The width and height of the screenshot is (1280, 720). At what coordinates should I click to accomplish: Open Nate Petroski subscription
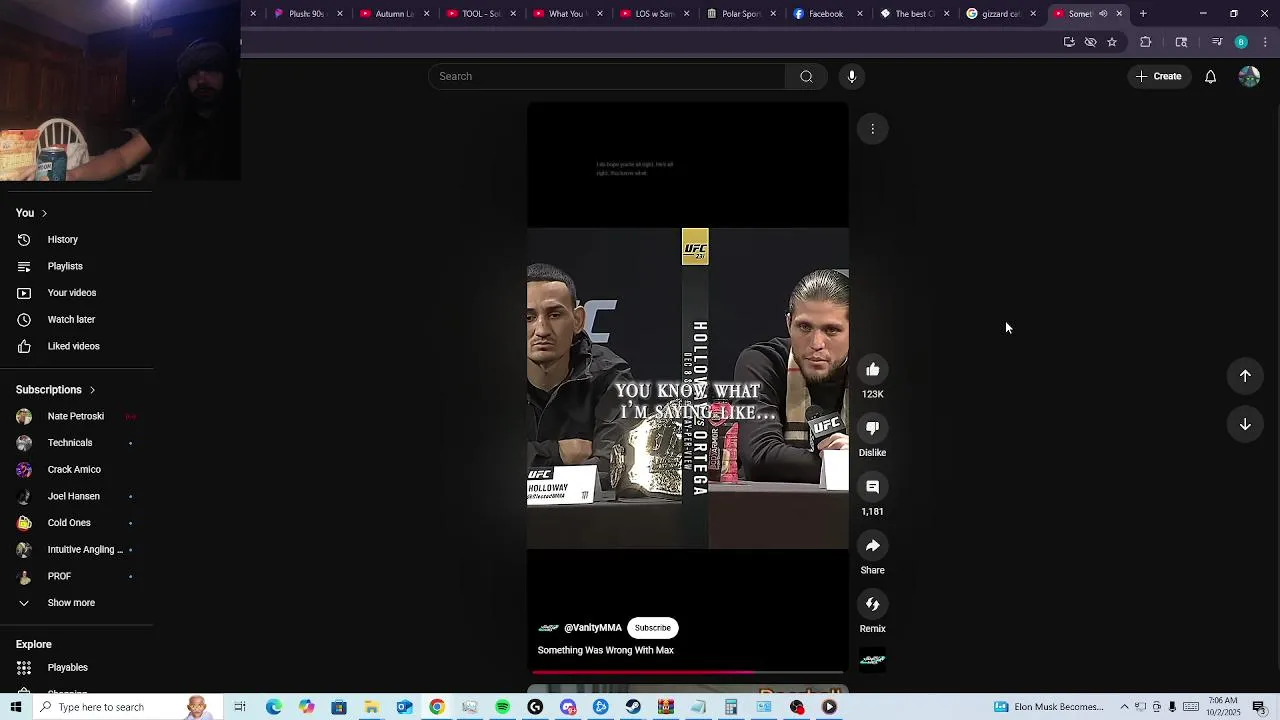(76, 416)
